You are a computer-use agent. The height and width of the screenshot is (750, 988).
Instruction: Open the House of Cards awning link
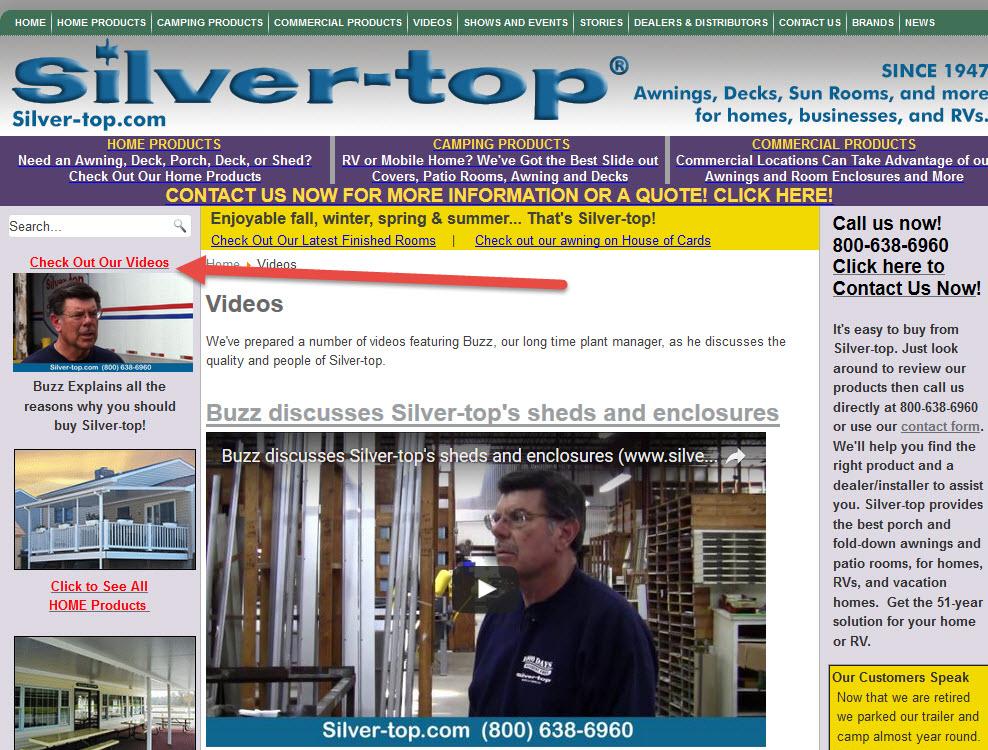click(x=592, y=240)
